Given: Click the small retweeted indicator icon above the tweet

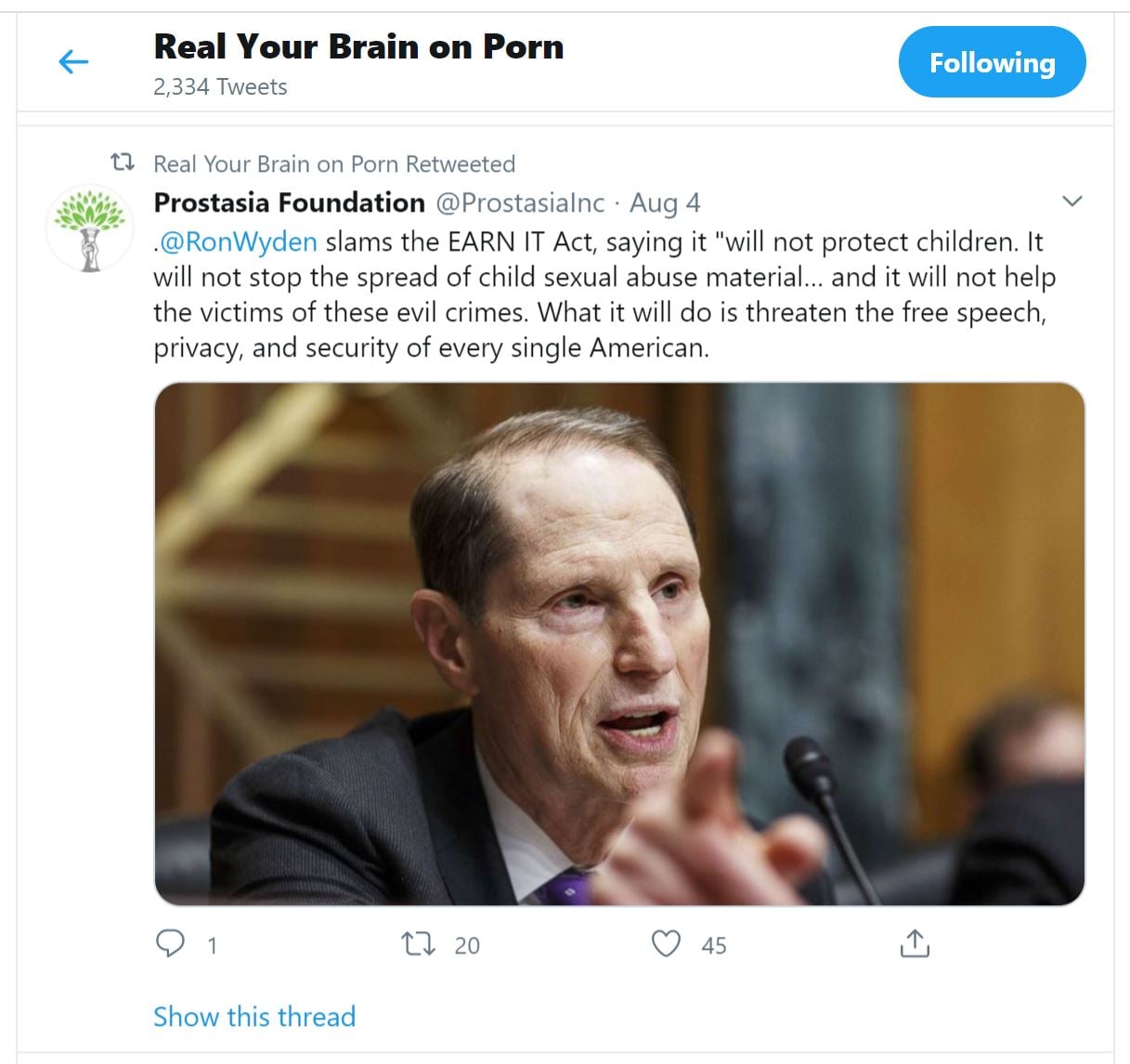Looking at the screenshot, I should point(123,163).
